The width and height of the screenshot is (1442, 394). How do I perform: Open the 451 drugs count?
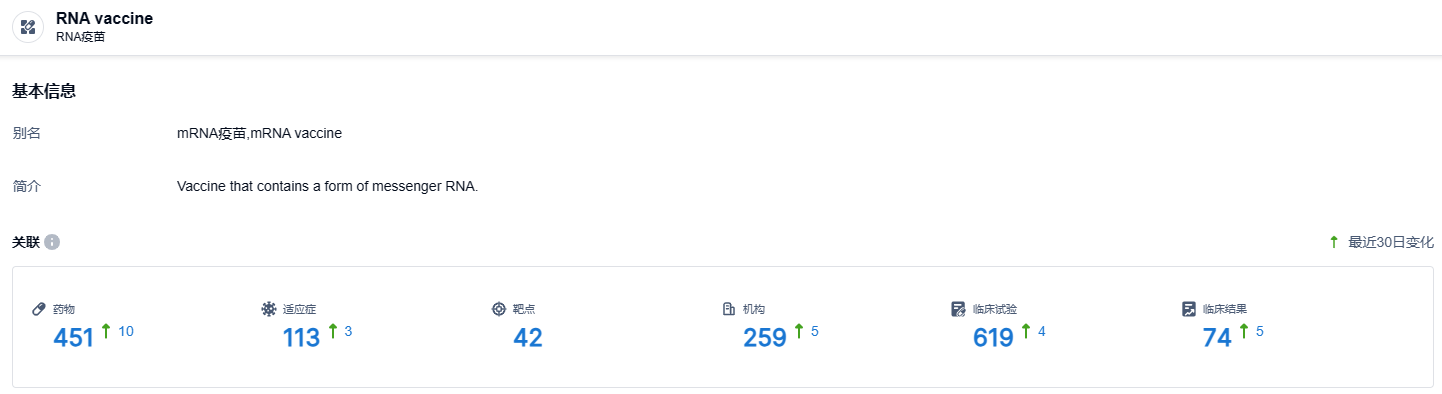(73, 338)
